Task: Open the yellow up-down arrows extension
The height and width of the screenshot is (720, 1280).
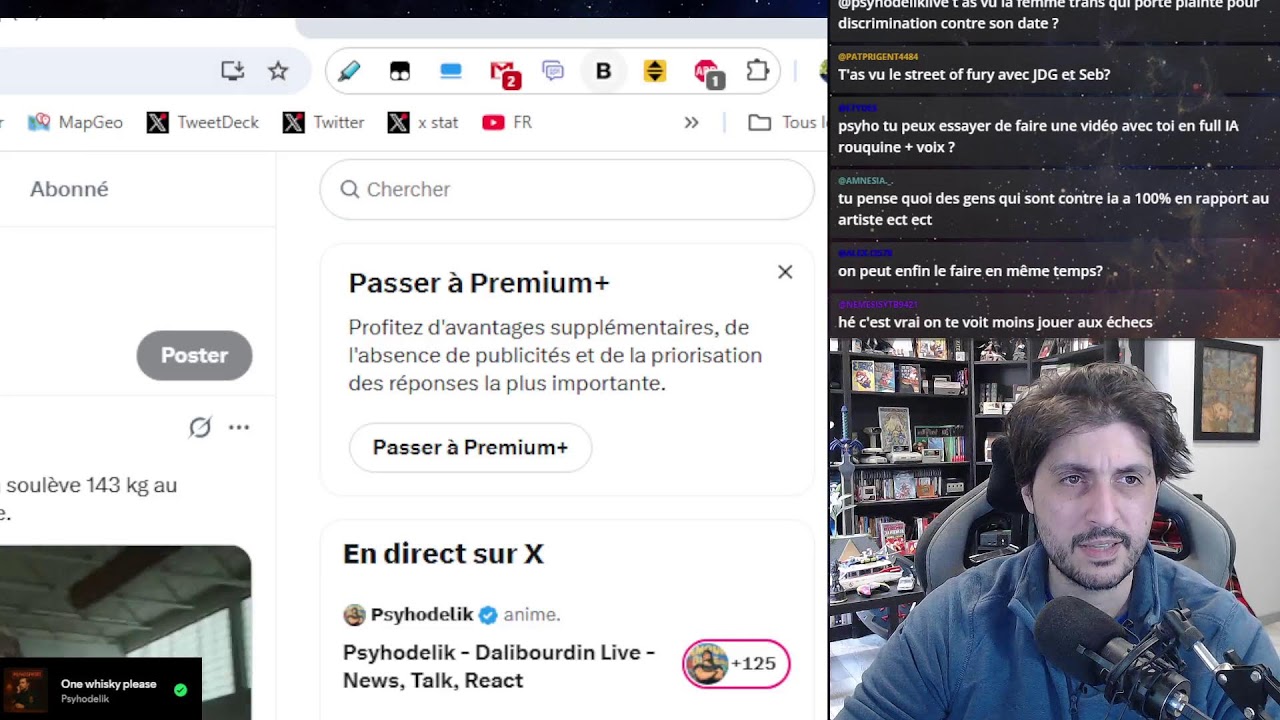Action: [655, 71]
